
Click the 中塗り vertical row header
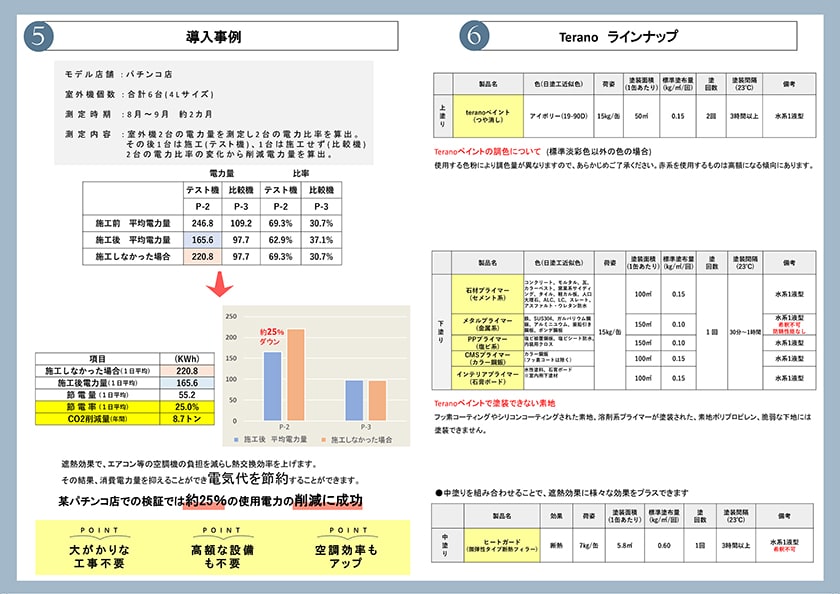tap(445, 545)
